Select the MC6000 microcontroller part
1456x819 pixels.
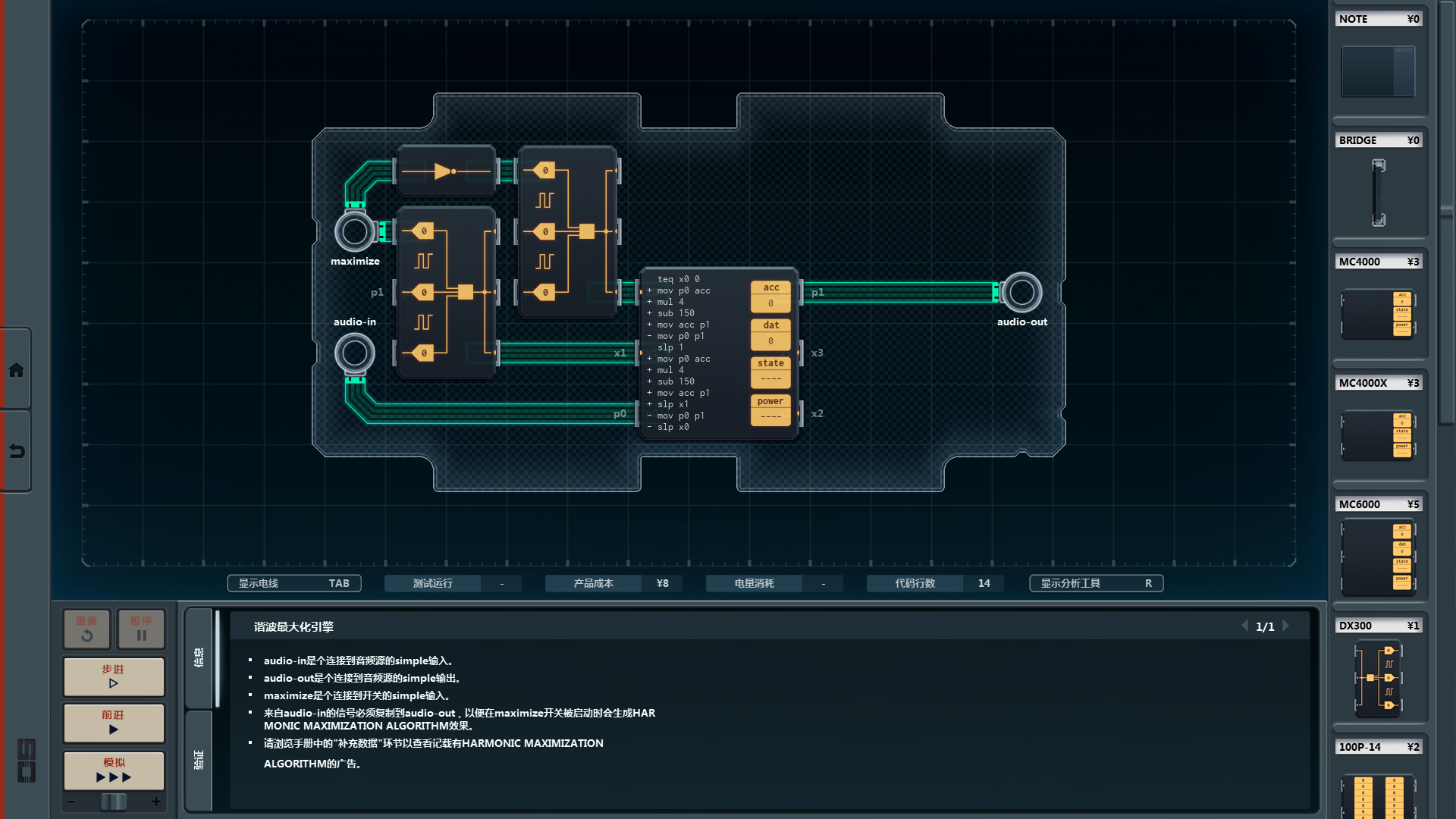1378,557
